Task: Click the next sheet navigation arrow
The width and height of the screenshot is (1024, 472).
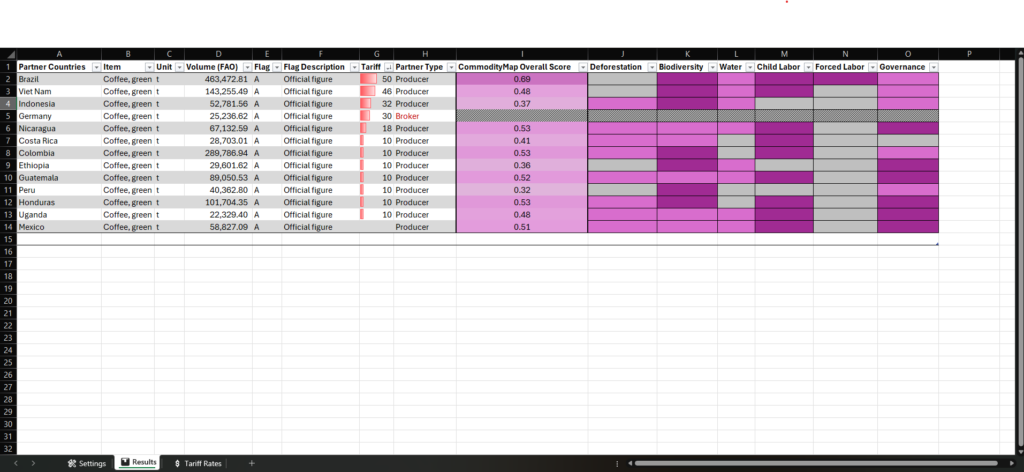Action: click(x=33, y=463)
